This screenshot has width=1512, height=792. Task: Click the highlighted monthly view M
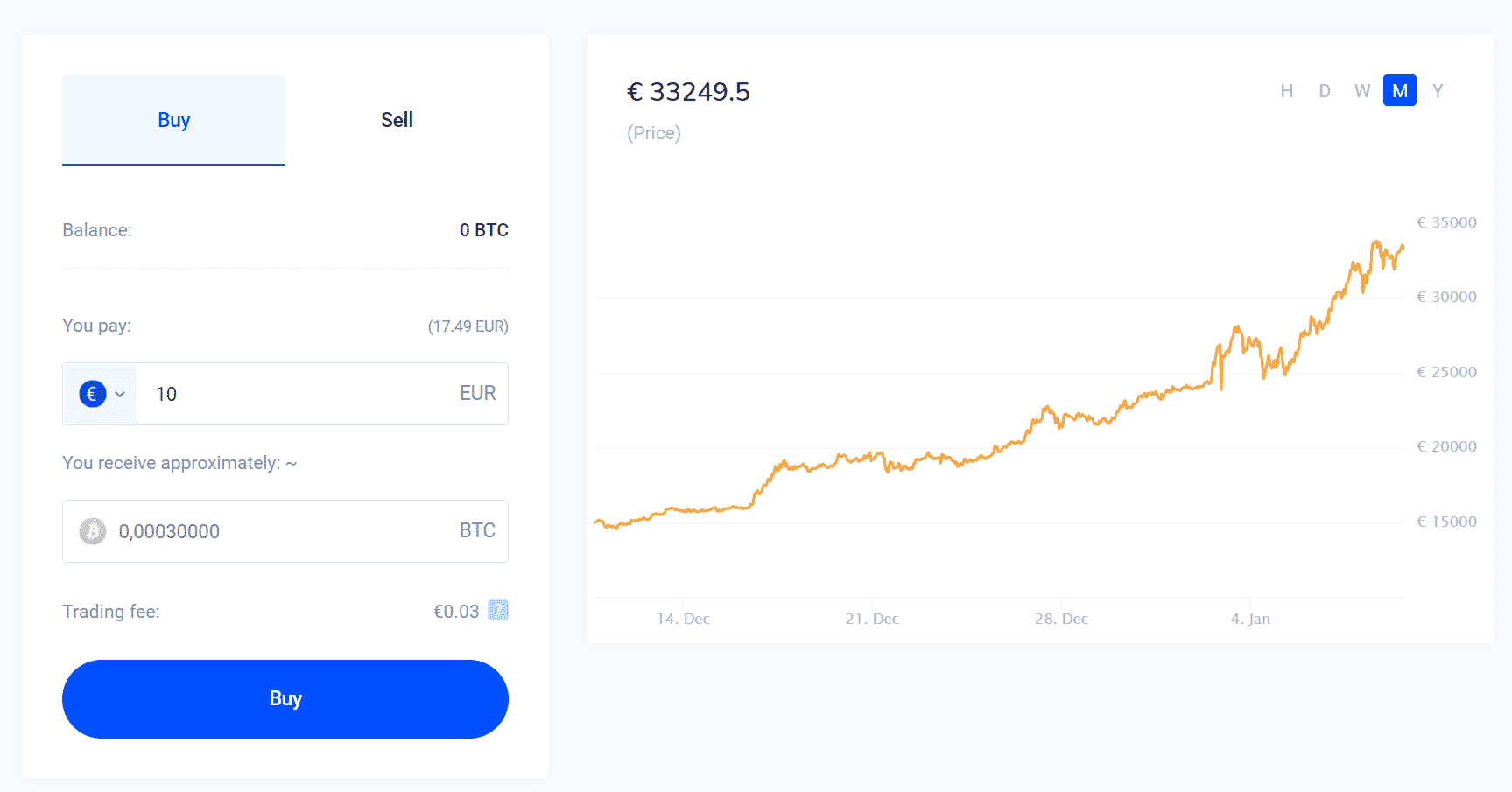(1400, 90)
